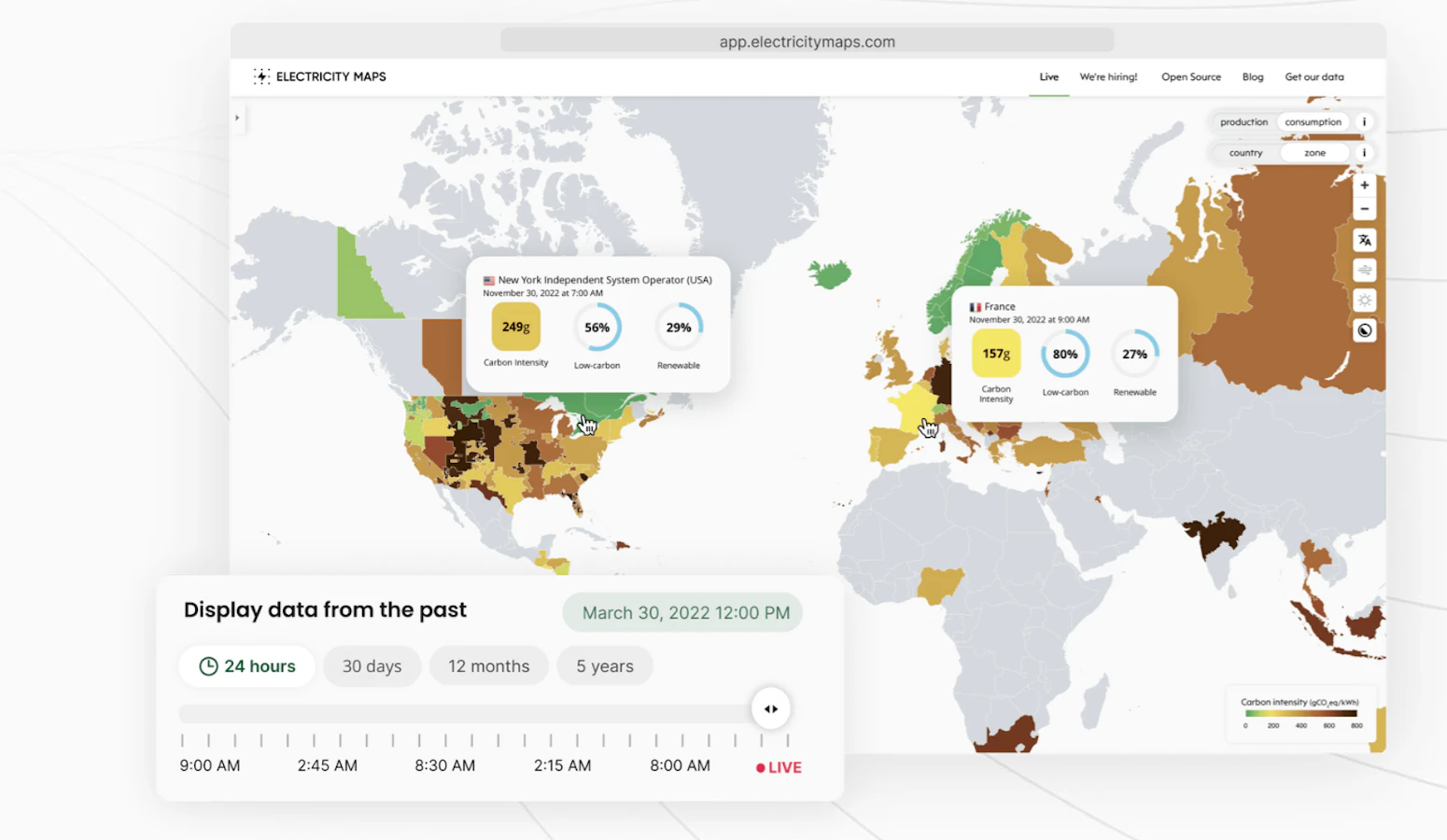
Task: Switch map aggregation to country view
Action: point(1245,153)
